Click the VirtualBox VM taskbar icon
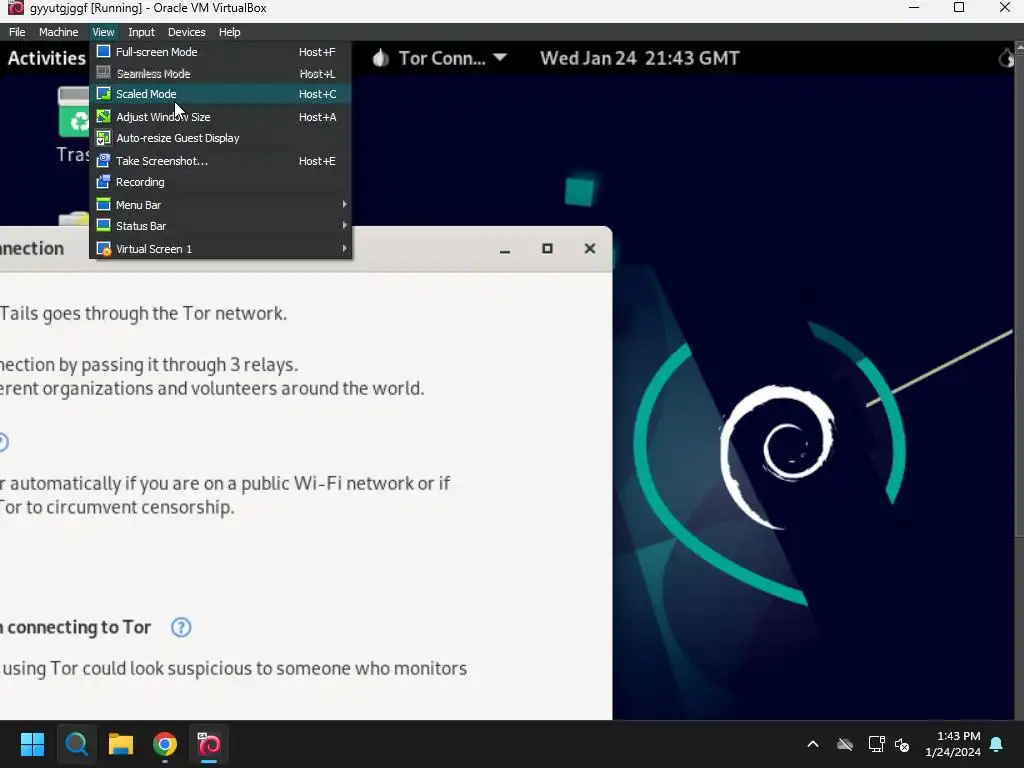 pos(209,744)
